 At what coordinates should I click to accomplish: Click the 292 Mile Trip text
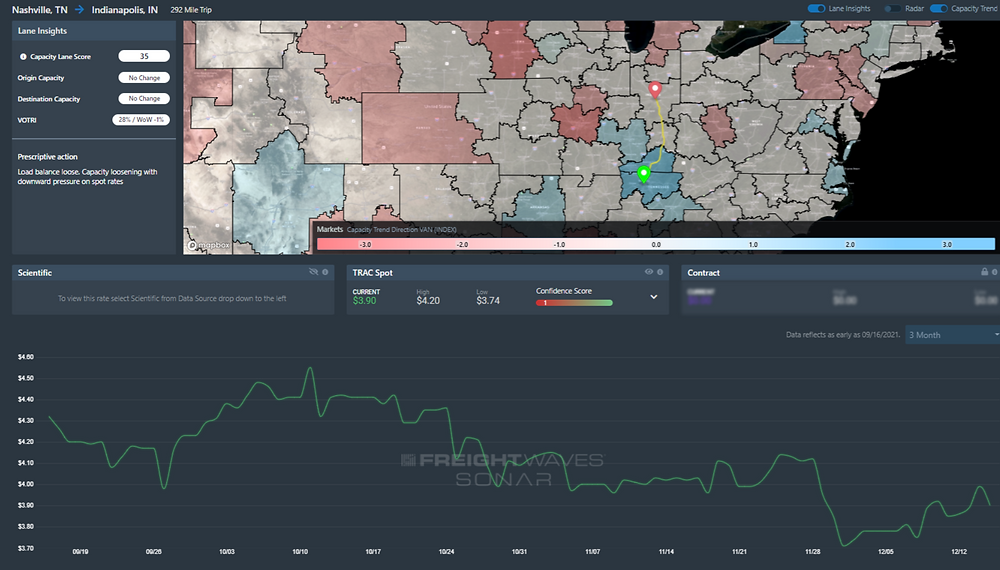point(191,10)
